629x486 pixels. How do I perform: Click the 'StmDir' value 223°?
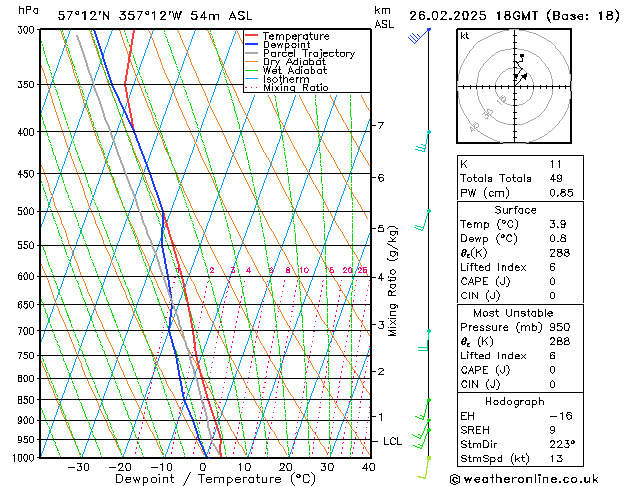[x=562, y=445]
